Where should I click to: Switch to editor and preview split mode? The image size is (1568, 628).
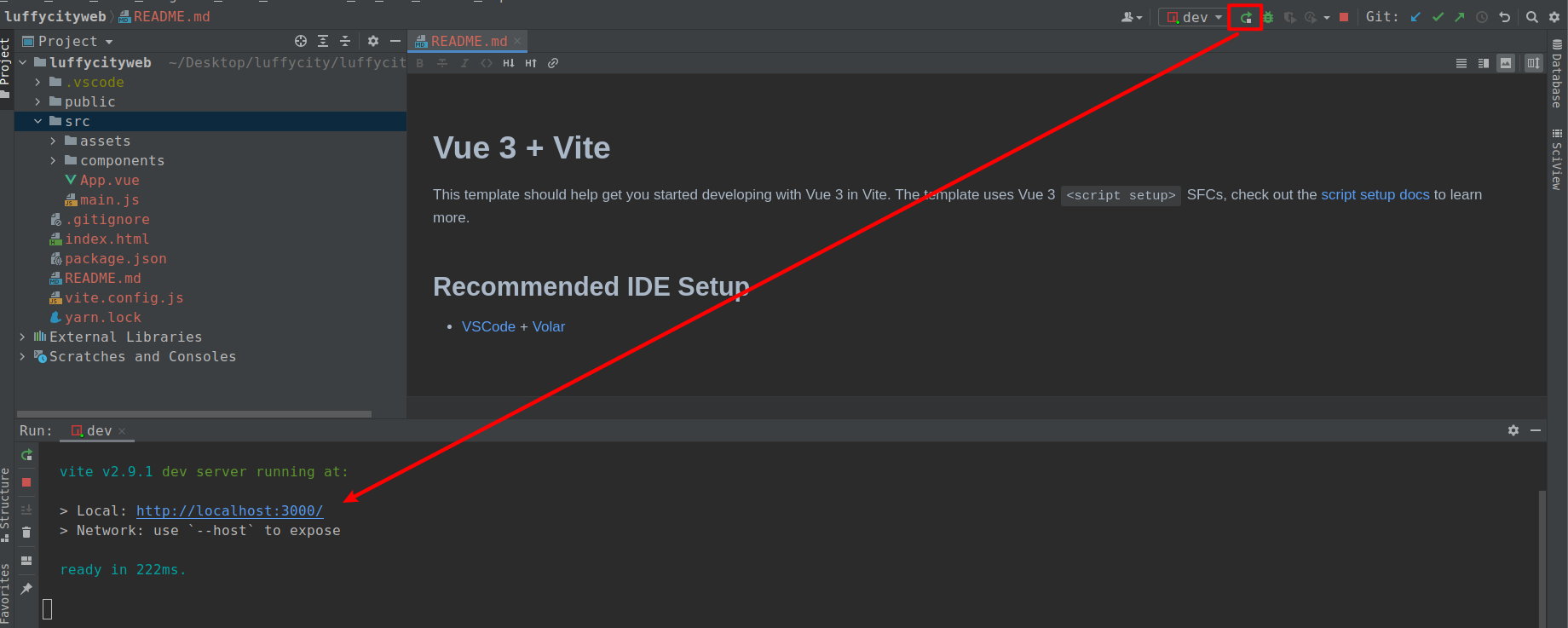pos(1484,63)
